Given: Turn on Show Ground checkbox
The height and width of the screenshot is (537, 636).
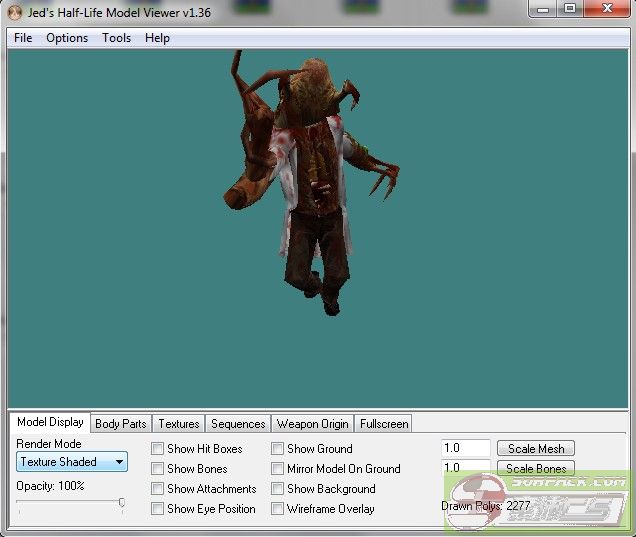Looking at the screenshot, I should point(278,449).
